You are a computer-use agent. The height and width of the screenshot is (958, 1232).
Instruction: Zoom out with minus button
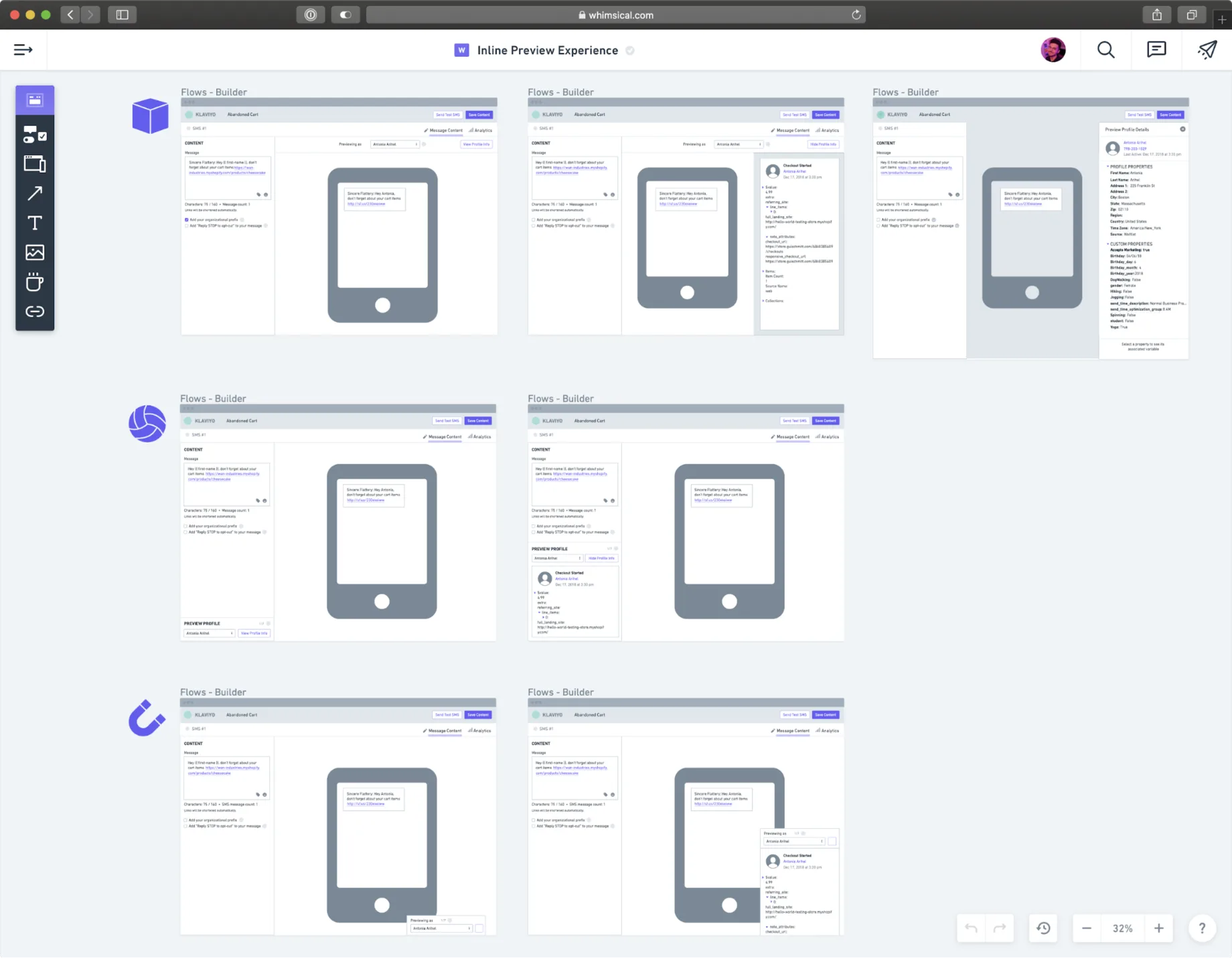tap(1087, 929)
